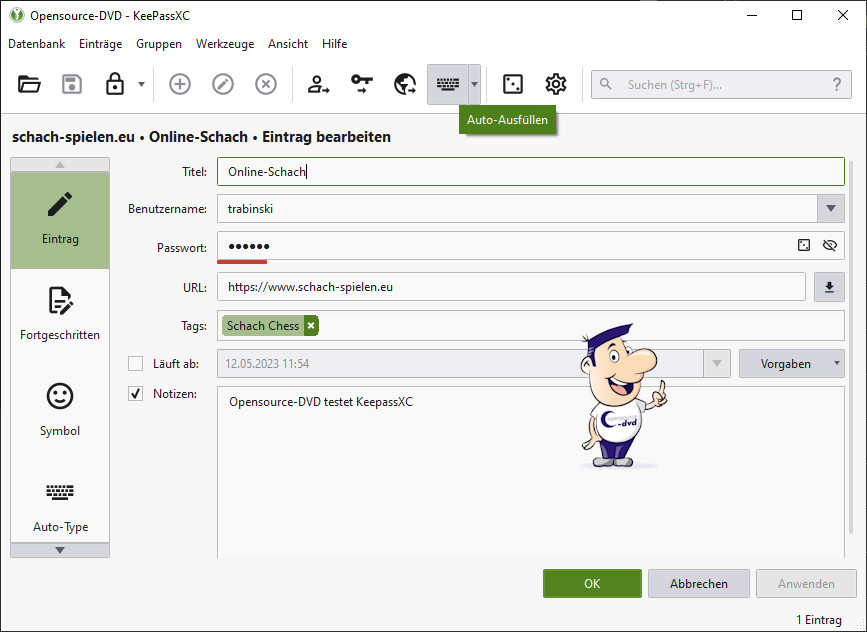
Task: Open the Einträge menu
Action: [99, 44]
